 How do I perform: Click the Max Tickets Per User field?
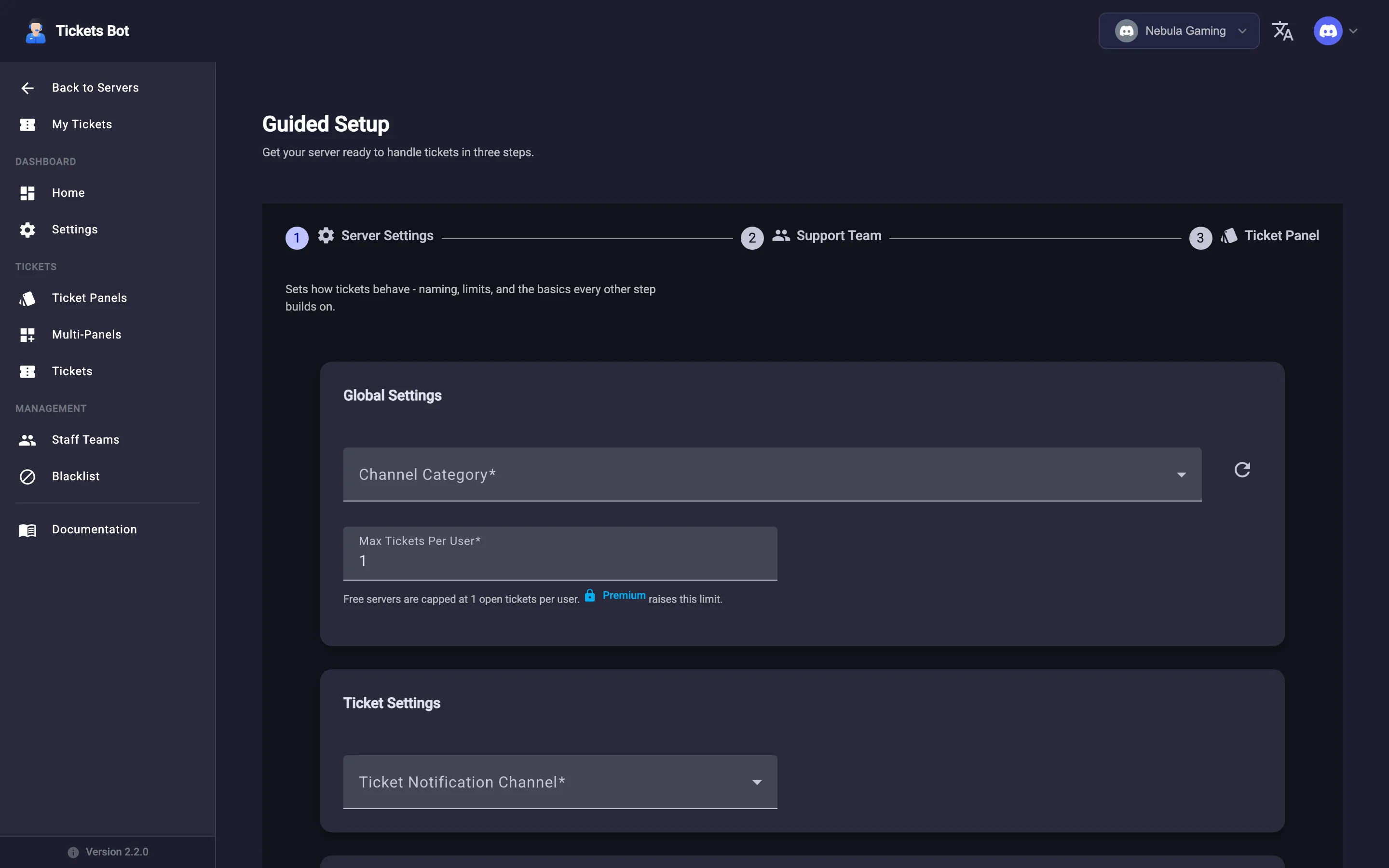tap(559, 554)
